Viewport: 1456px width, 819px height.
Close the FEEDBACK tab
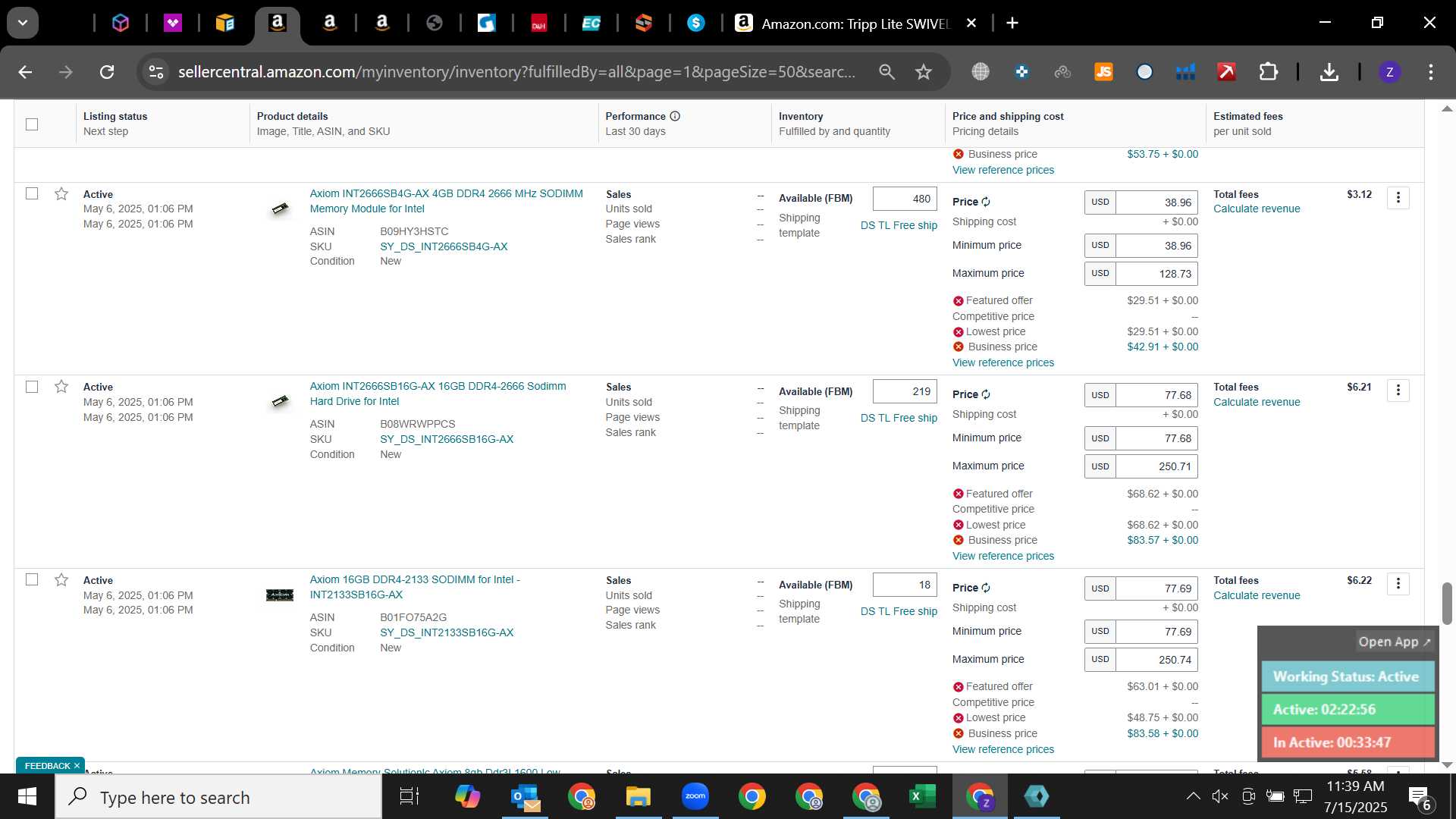tap(77, 766)
